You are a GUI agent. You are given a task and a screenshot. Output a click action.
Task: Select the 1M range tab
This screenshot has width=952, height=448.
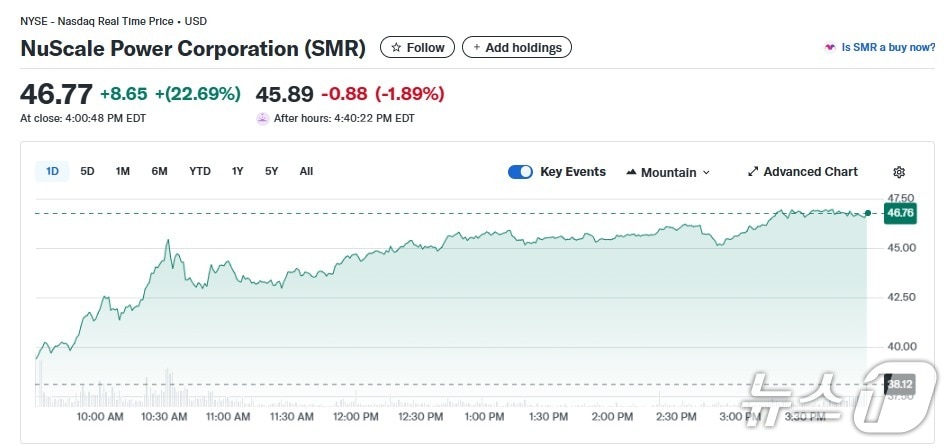point(123,171)
